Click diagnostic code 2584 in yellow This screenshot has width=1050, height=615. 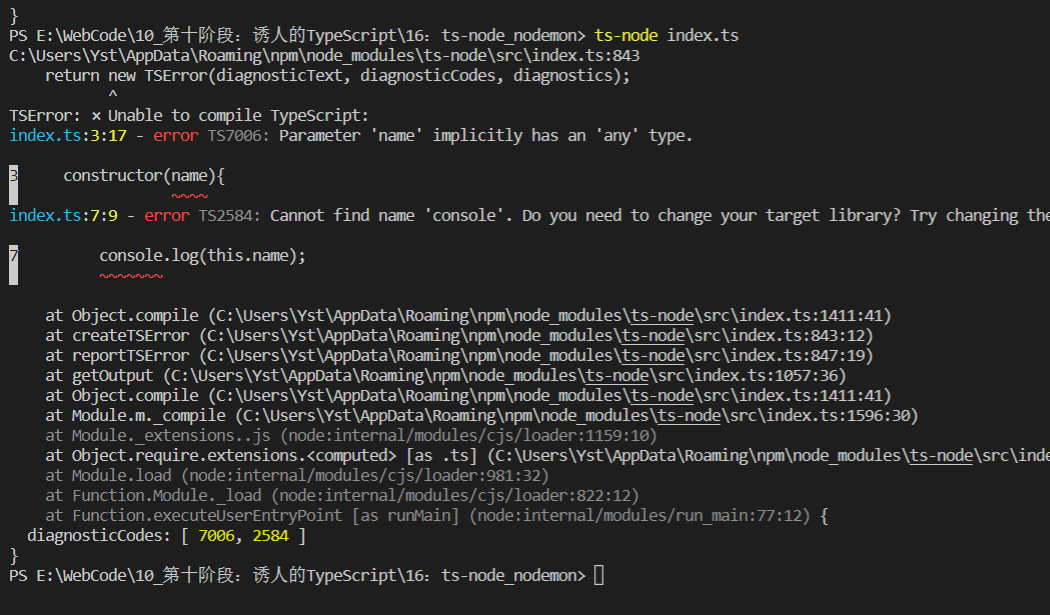point(271,536)
